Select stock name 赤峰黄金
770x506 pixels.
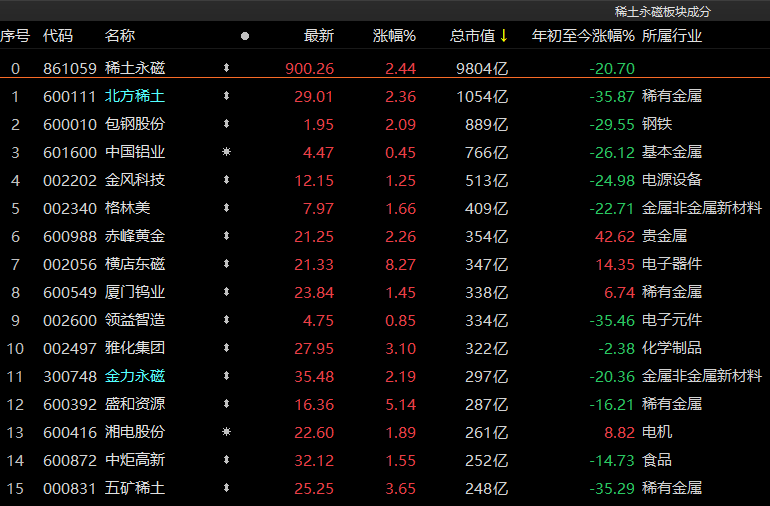click(x=135, y=236)
